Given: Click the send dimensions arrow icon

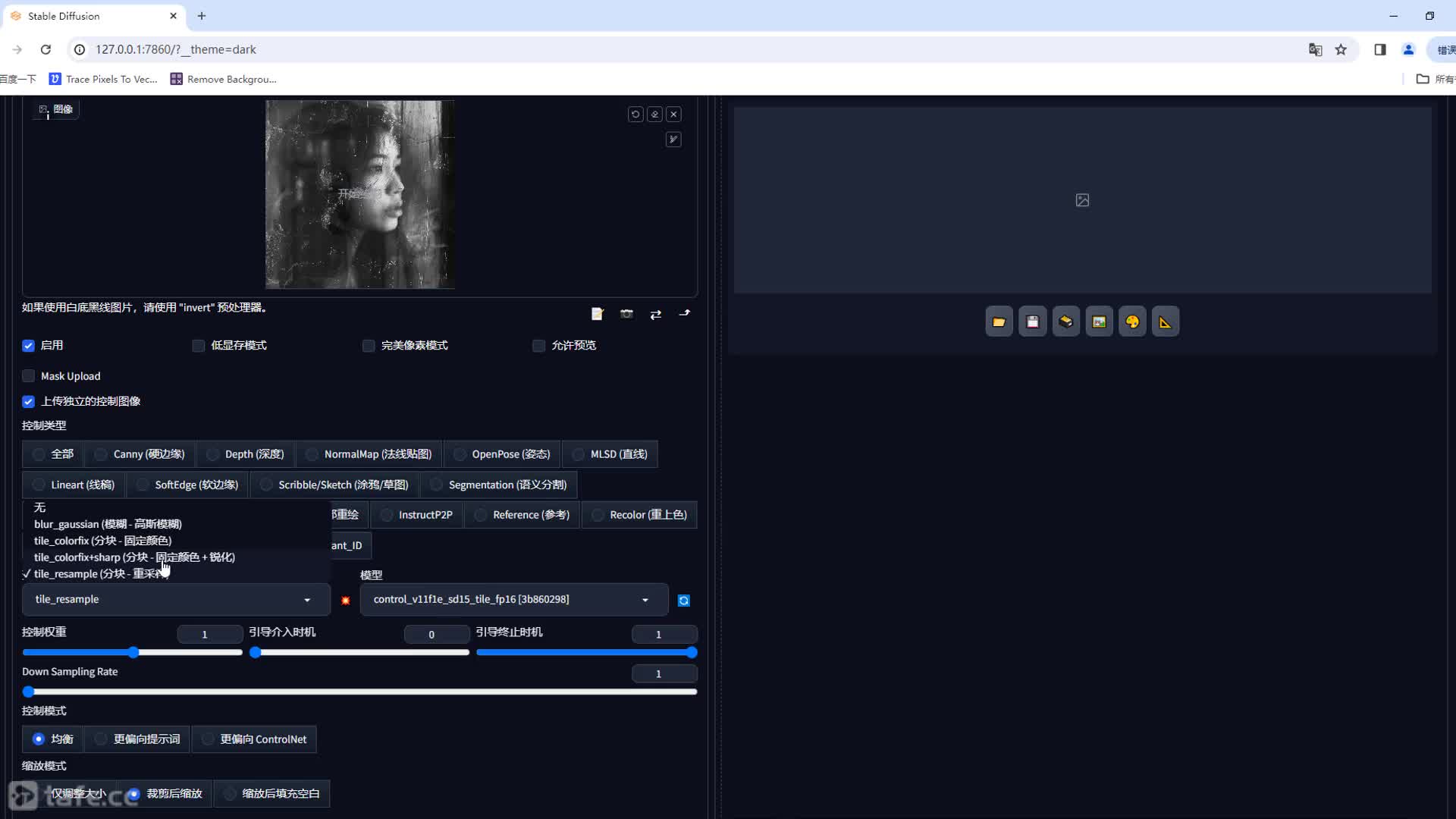Looking at the screenshot, I should 684,313.
